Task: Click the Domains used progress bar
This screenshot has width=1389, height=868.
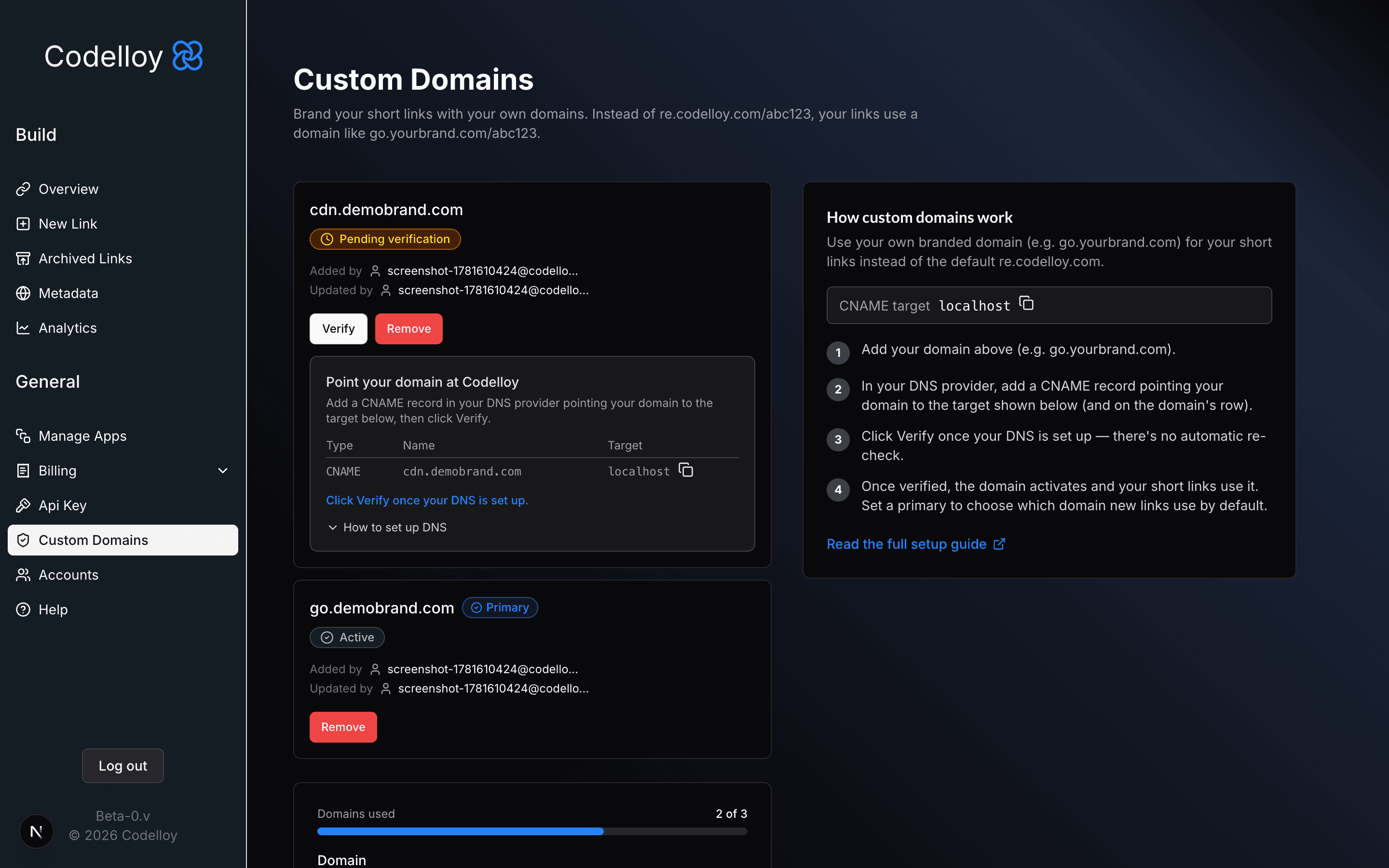Action: 532,831
